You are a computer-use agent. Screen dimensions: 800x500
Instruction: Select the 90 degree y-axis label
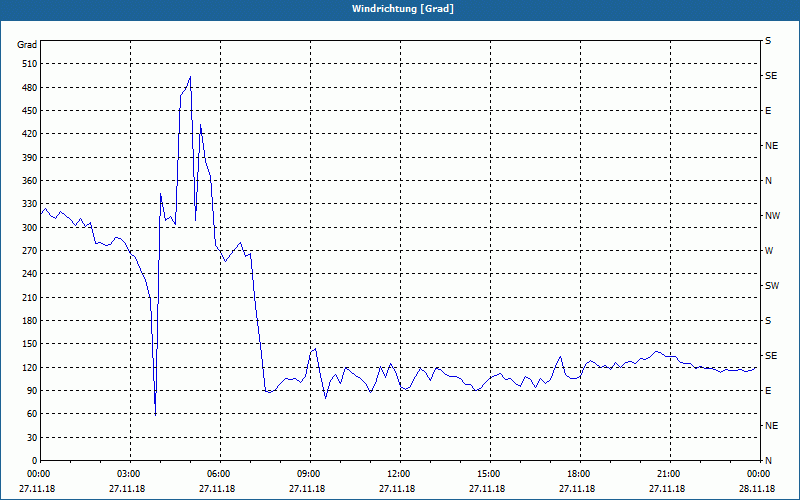[30, 391]
